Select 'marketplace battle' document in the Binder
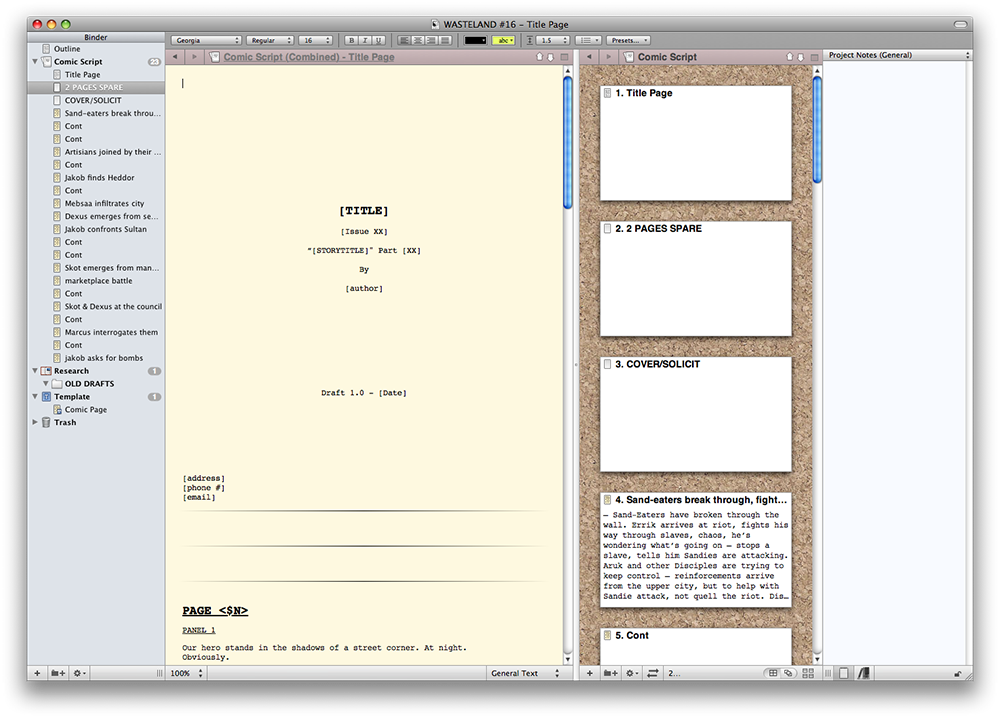This screenshot has height=718, width=1000. click(x=98, y=281)
